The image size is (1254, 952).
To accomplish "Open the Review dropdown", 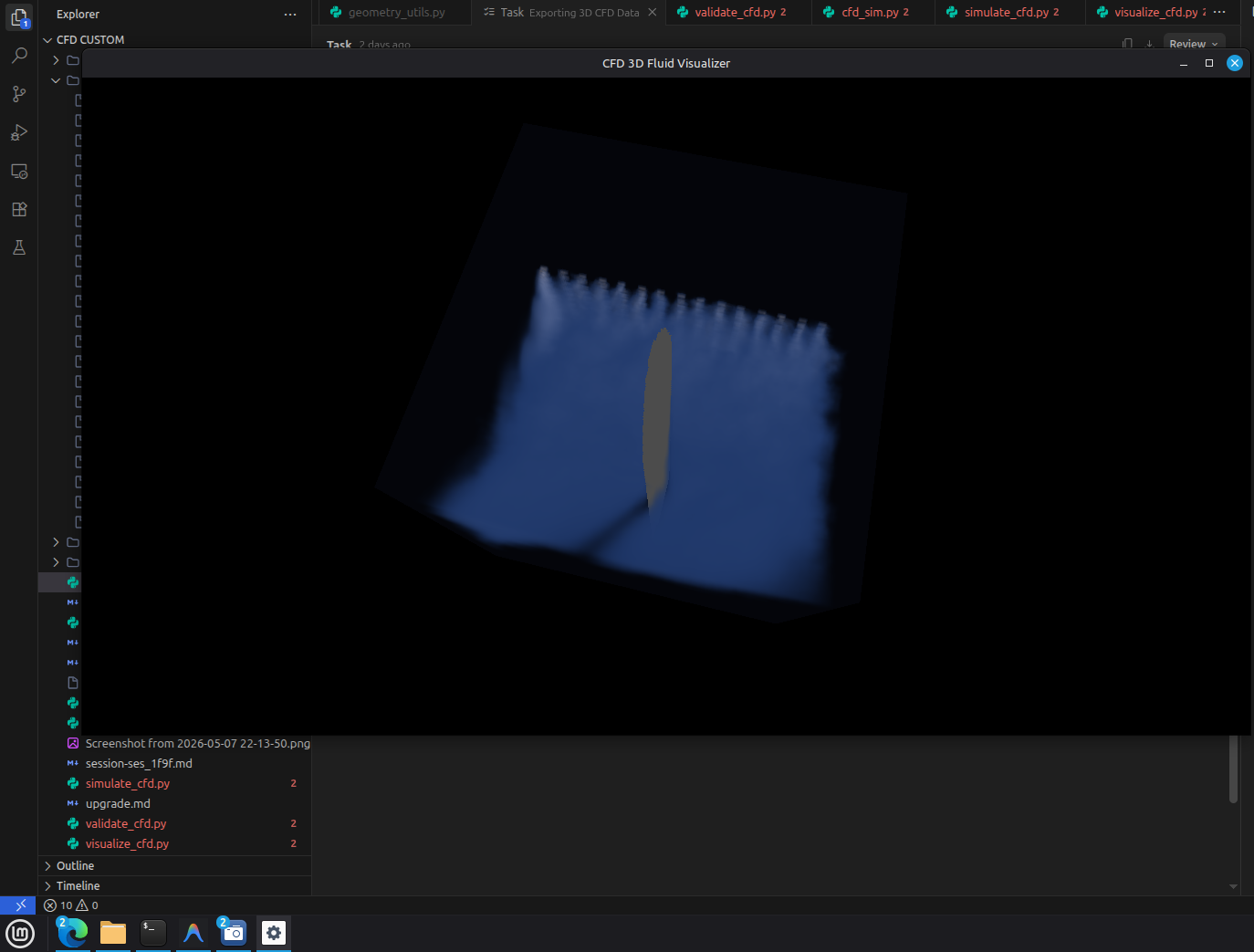I will click(1194, 44).
